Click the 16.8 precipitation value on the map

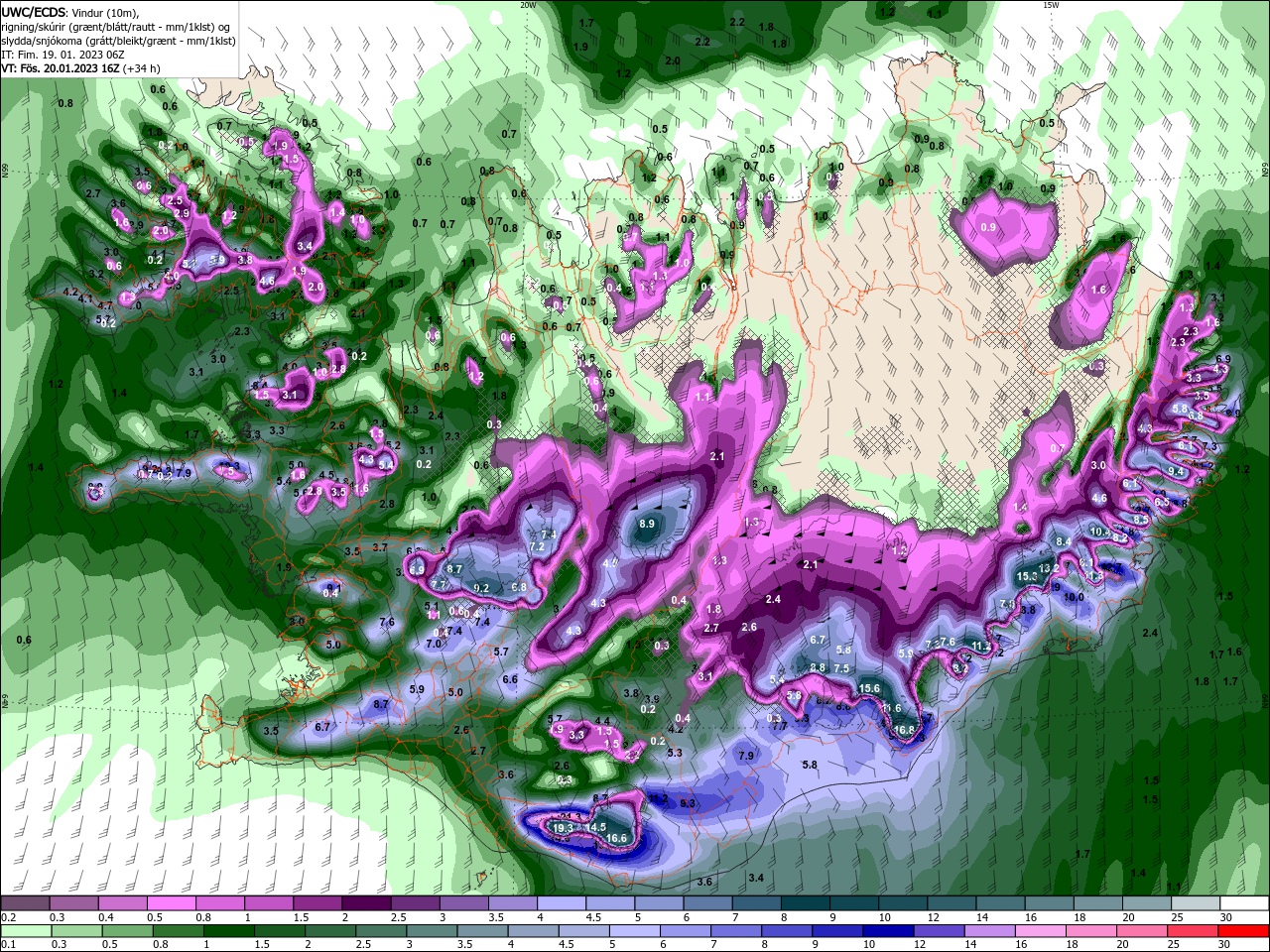[x=904, y=730]
